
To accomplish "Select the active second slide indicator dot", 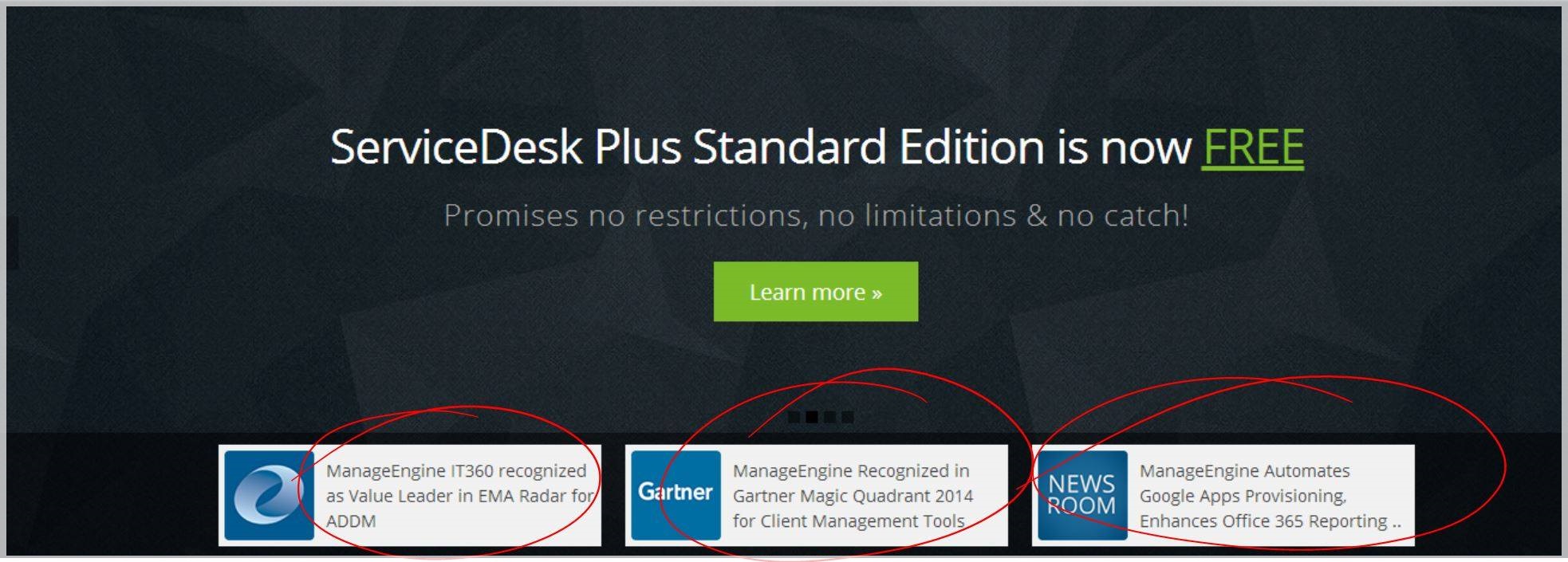I will [811, 417].
